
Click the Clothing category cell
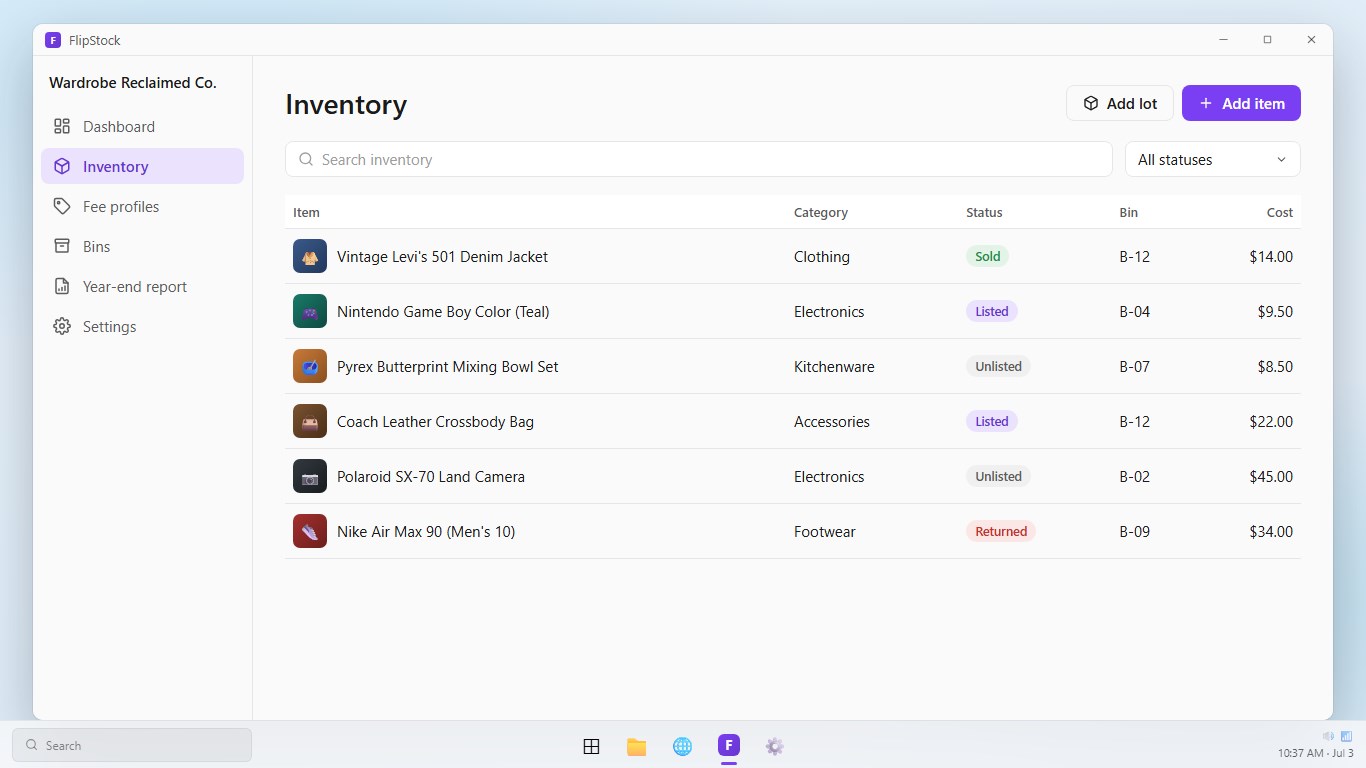(x=822, y=256)
